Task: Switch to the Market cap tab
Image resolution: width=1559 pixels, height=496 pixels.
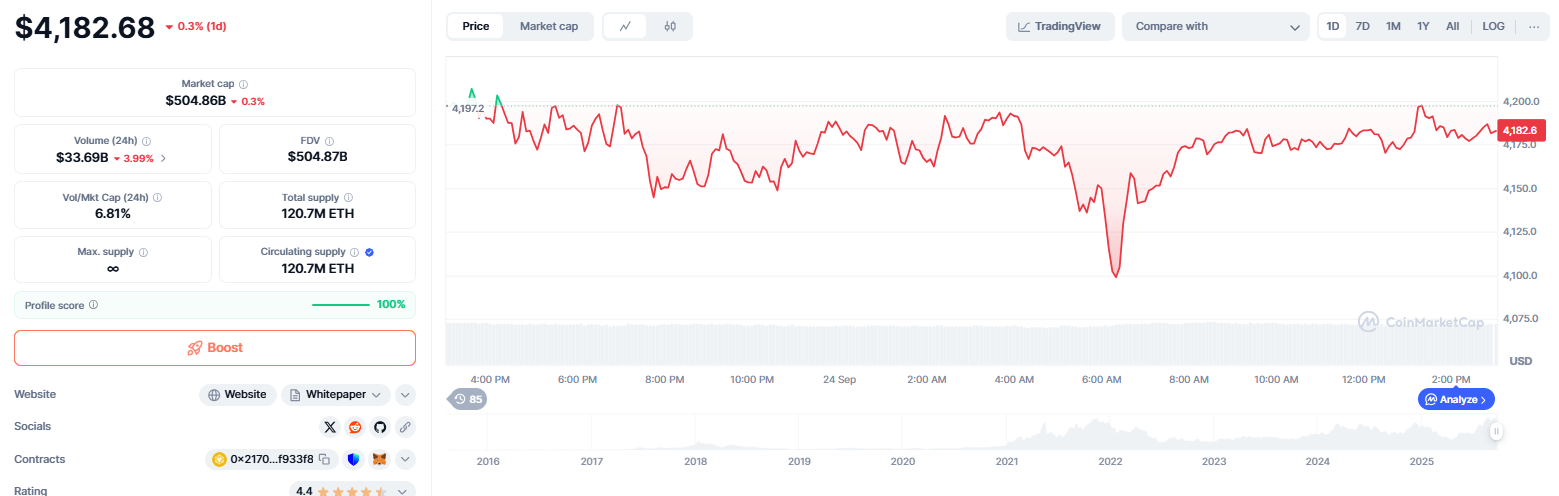Action: (549, 26)
